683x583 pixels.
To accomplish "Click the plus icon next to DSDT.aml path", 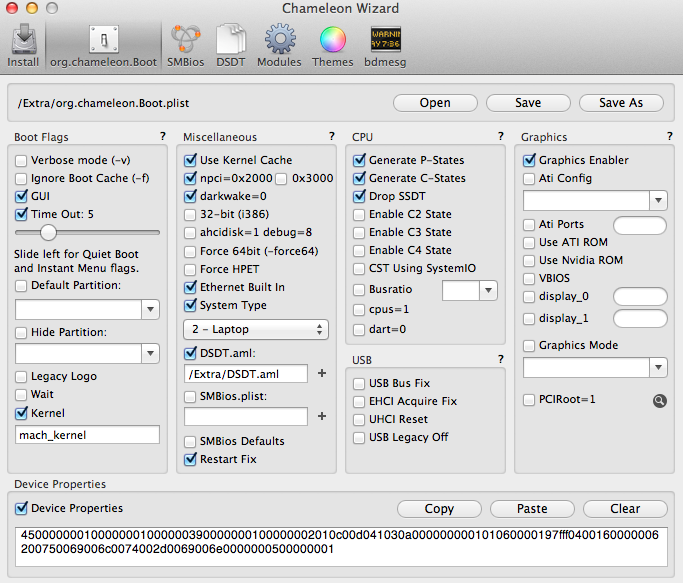I will pos(322,373).
